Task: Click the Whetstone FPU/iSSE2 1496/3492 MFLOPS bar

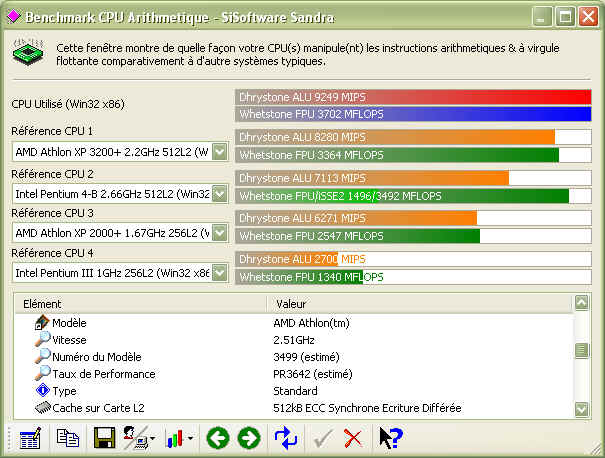Action: [x=413, y=196]
